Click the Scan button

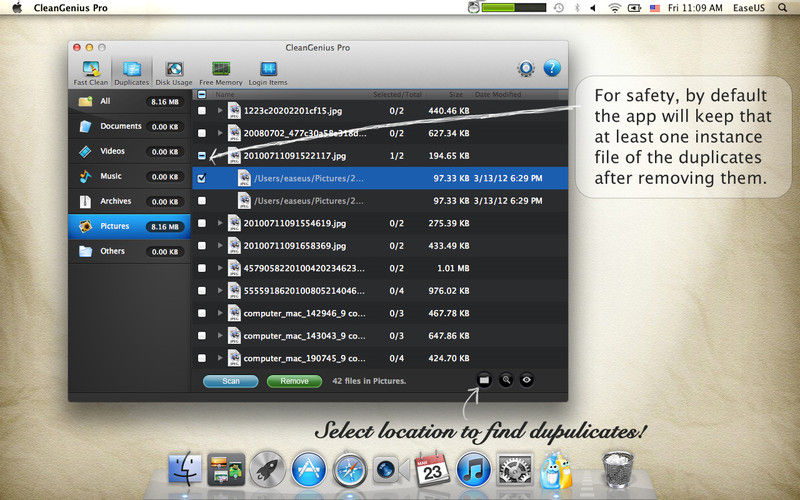(231, 381)
